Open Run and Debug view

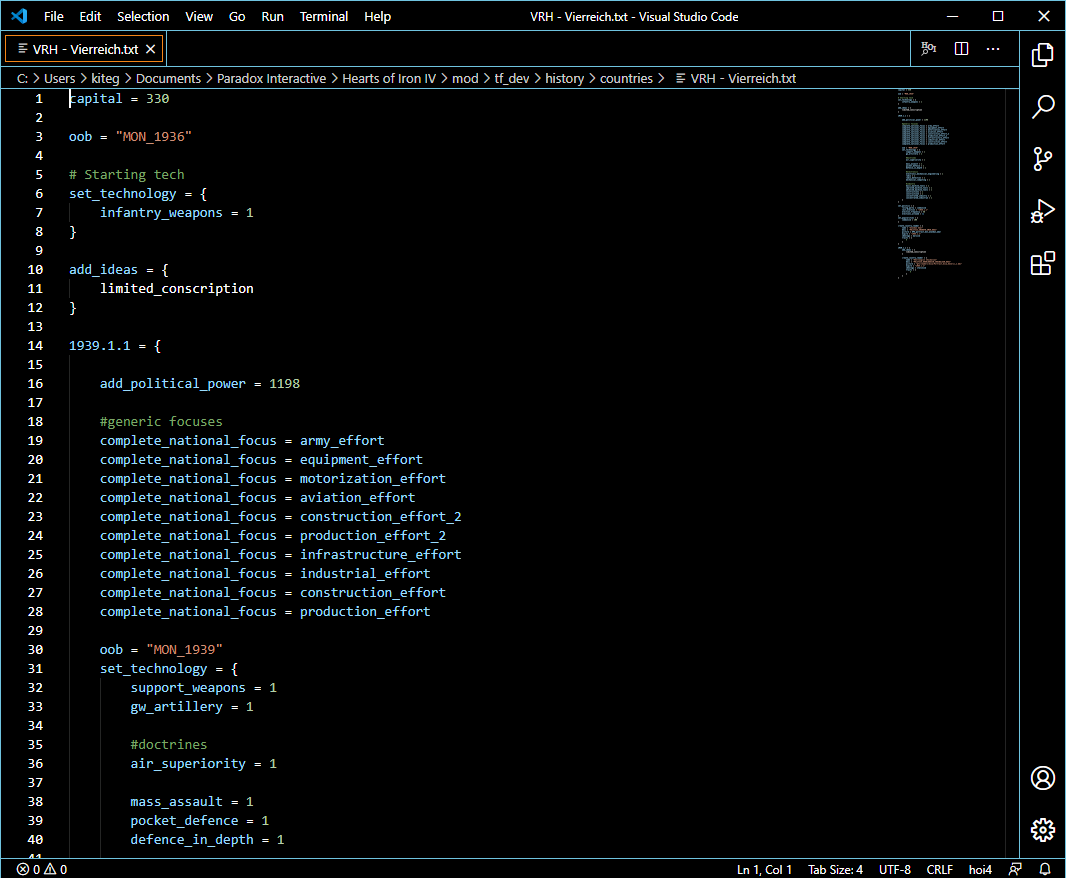pyautogui.click(x=1043, y=211)
